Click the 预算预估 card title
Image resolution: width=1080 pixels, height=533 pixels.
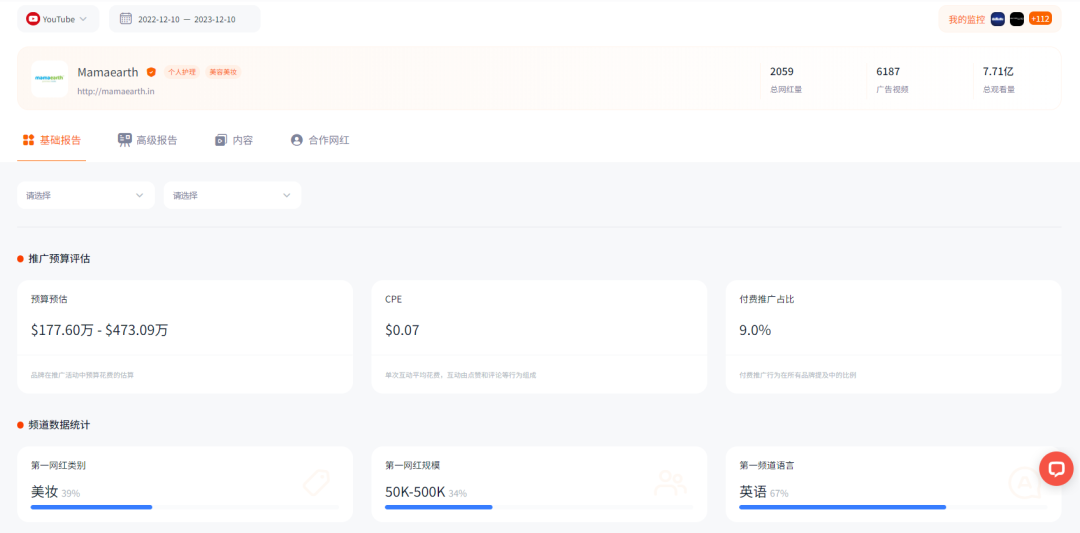point(49,300)
